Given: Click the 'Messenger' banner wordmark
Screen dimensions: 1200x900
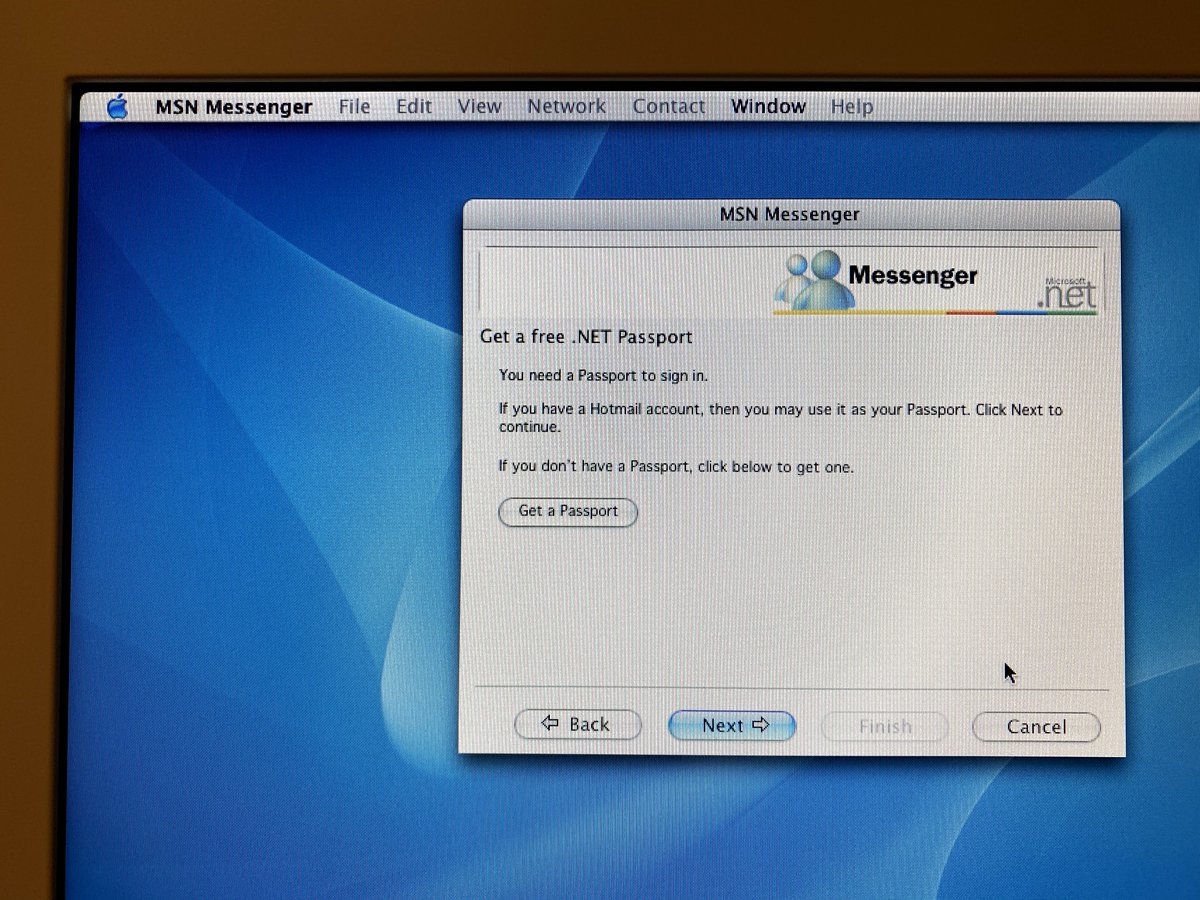Looking at the screenshot, I should (x=913, y=276).
